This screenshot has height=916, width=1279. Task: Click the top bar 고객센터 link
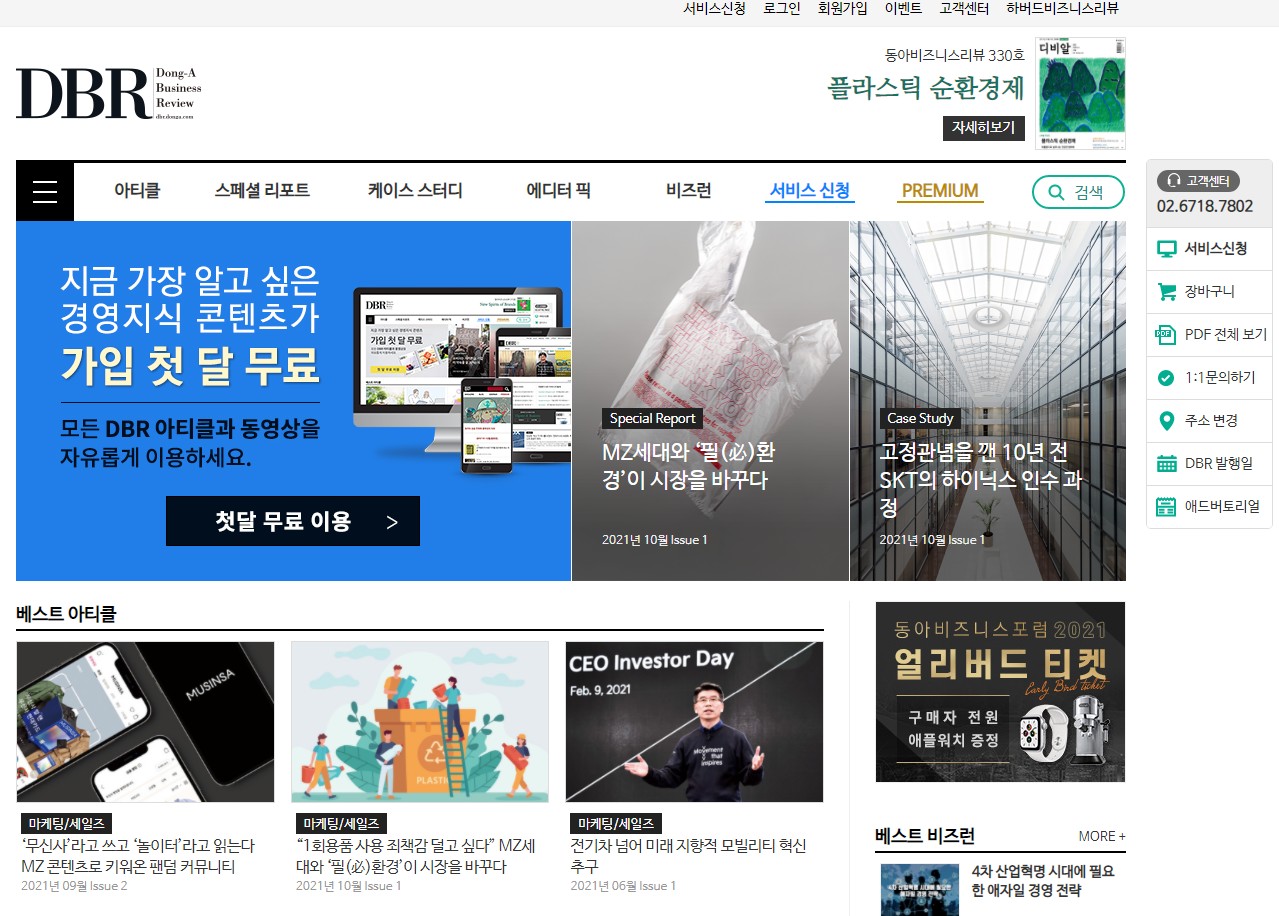[x=964, y=9]
